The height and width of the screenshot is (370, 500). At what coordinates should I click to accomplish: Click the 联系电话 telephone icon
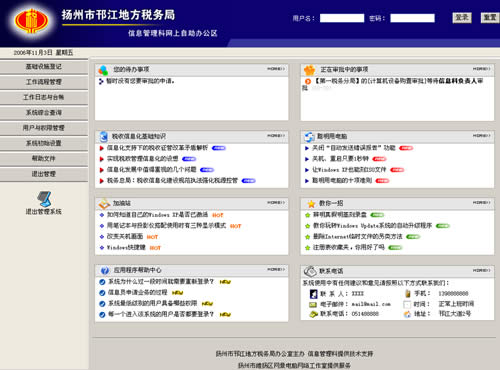(x=310, y=271)
